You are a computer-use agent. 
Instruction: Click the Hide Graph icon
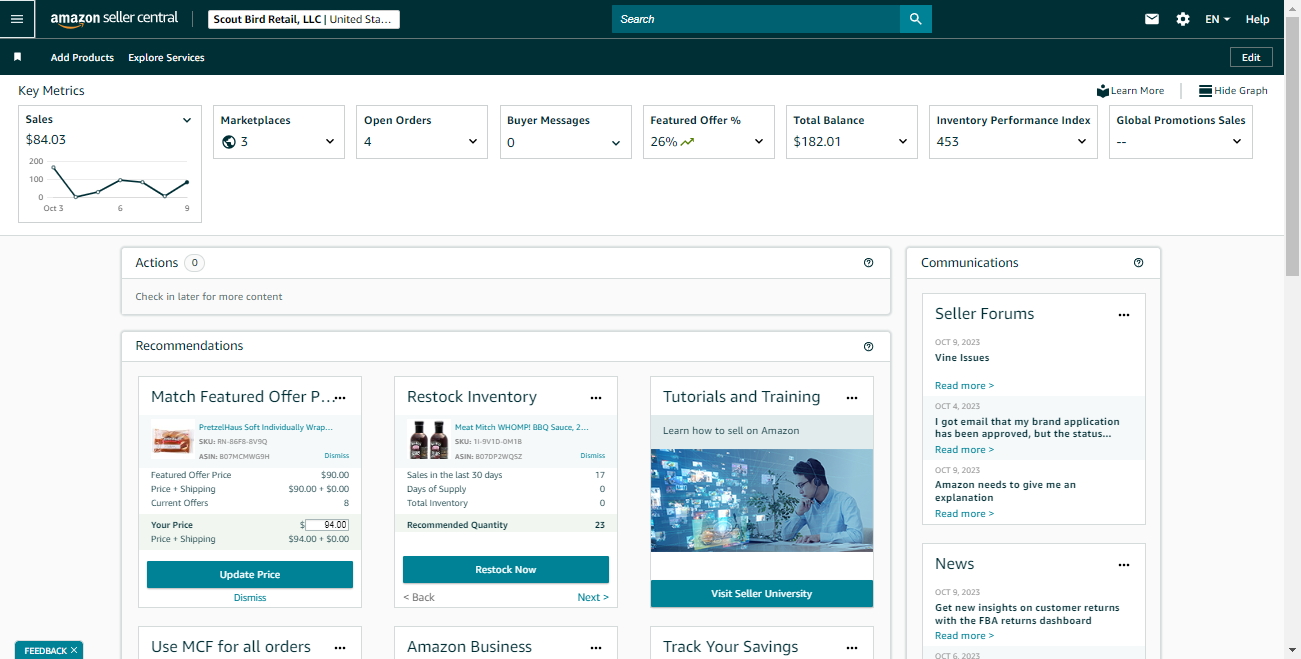coord(1205,90)
